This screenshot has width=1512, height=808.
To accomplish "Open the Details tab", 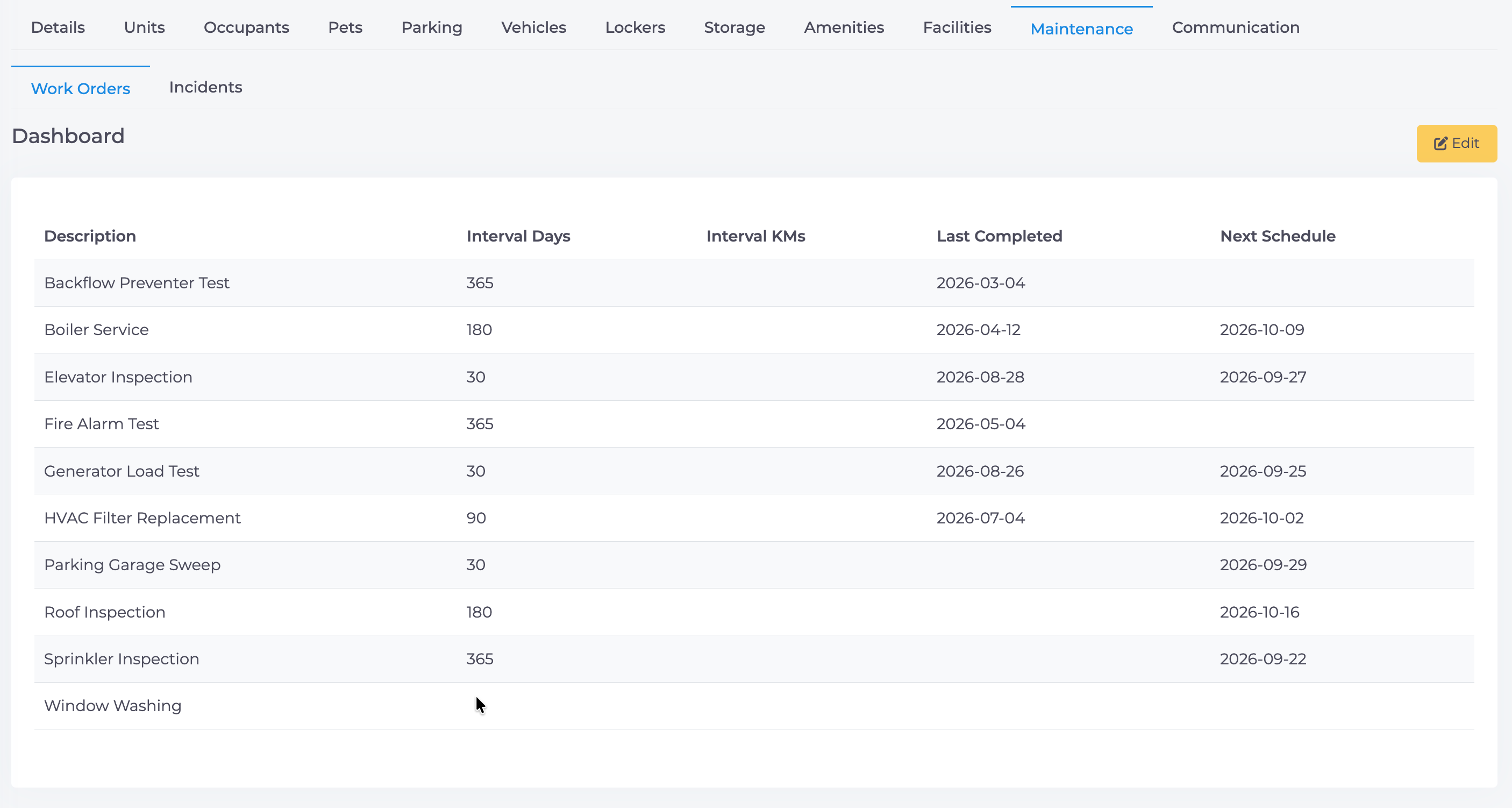I will (x=58, y=27).
